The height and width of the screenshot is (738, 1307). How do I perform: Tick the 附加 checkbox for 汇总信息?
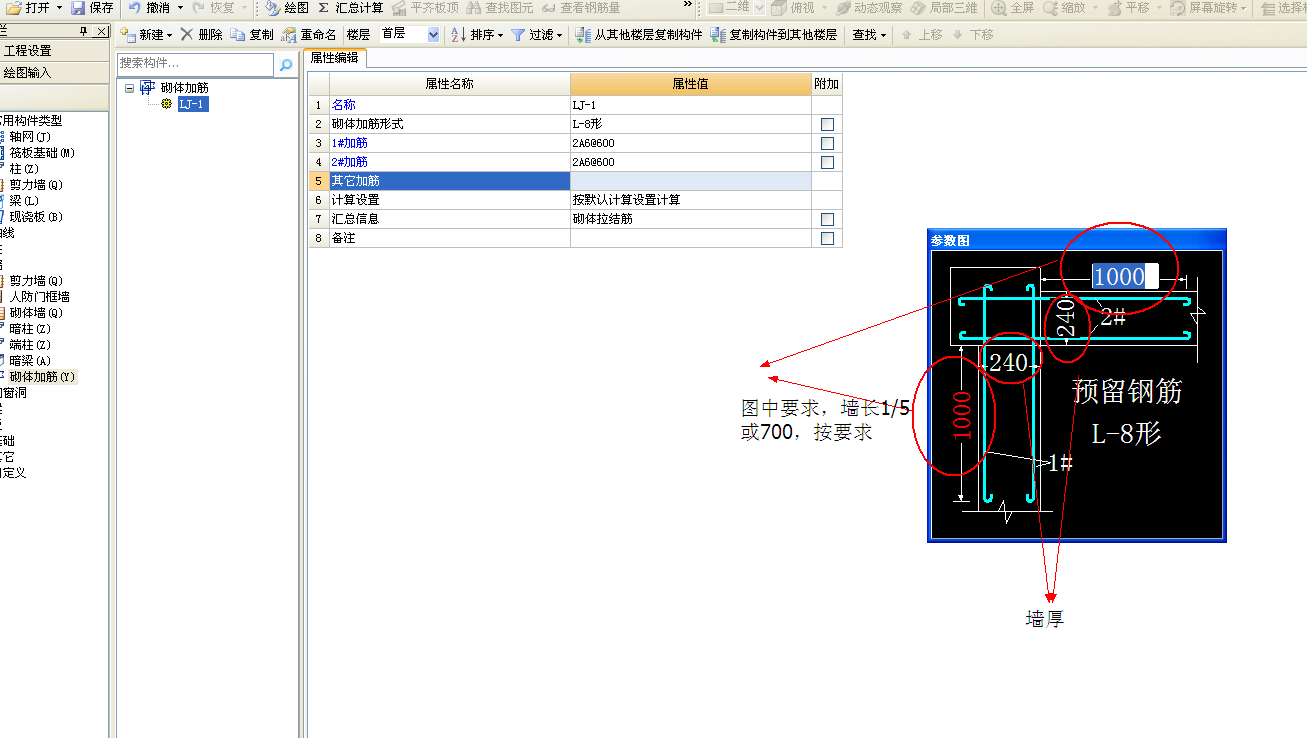pos(827,219)
